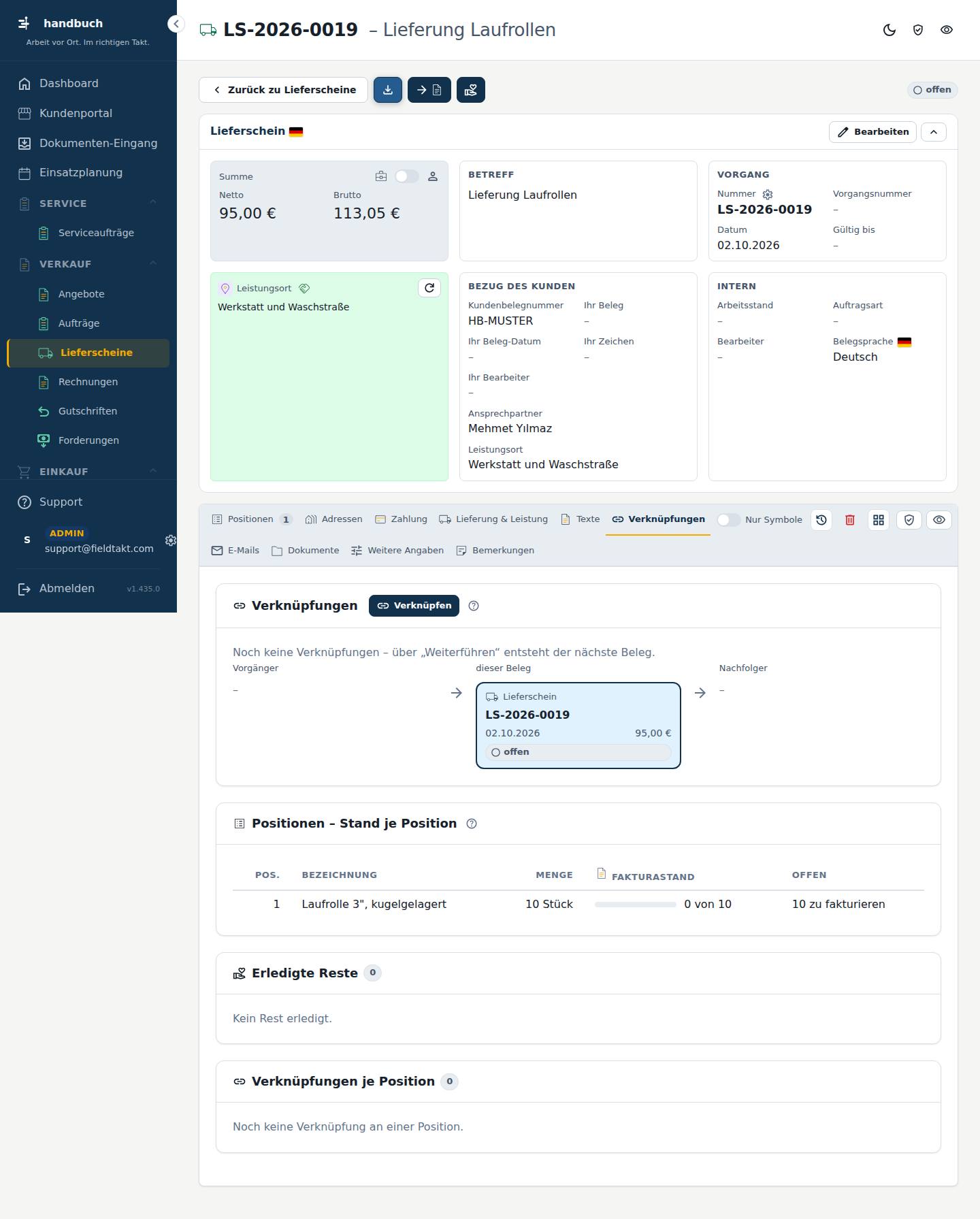Refresh the Leistungsort card

click(x=429, y=288)
